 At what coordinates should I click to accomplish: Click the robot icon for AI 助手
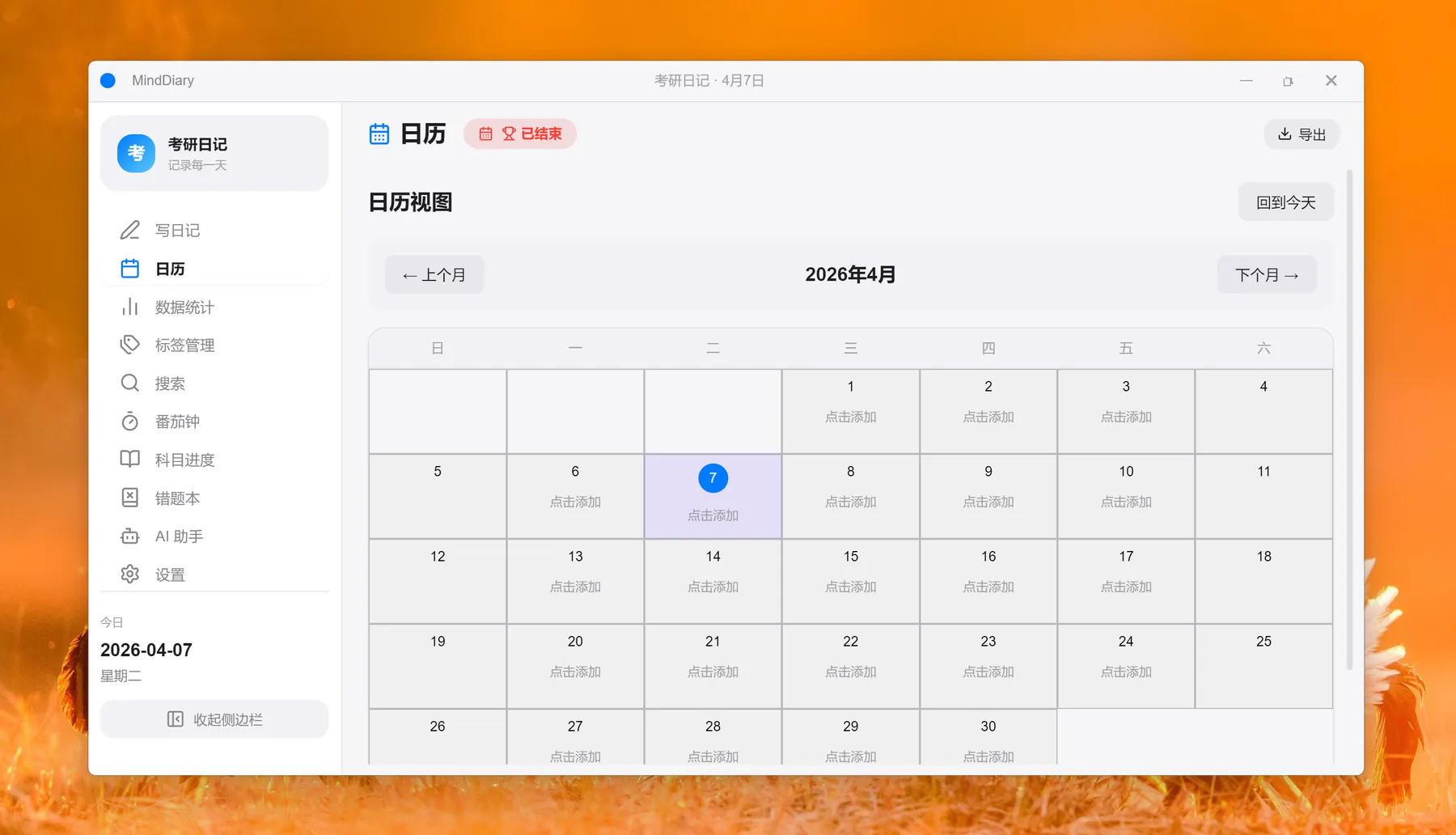[x=129, y=536]
